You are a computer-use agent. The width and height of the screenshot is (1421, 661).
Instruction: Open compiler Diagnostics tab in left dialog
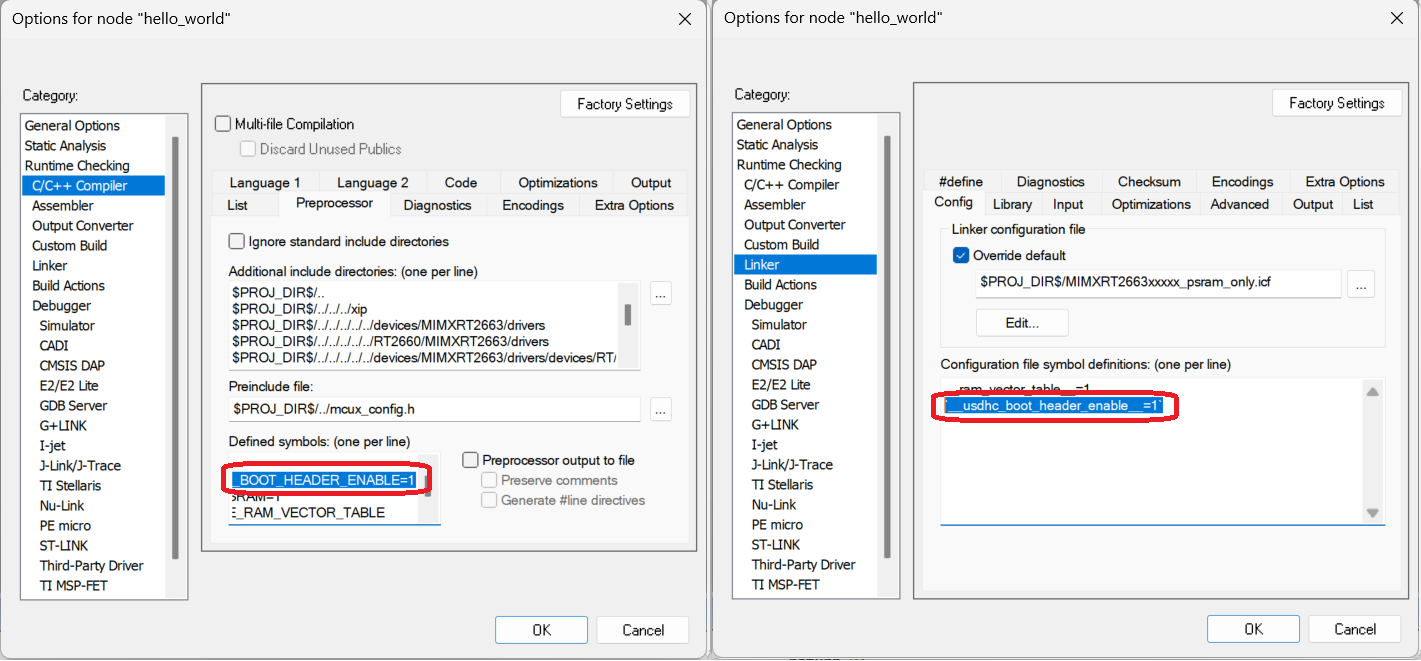[x=437, y=205]
